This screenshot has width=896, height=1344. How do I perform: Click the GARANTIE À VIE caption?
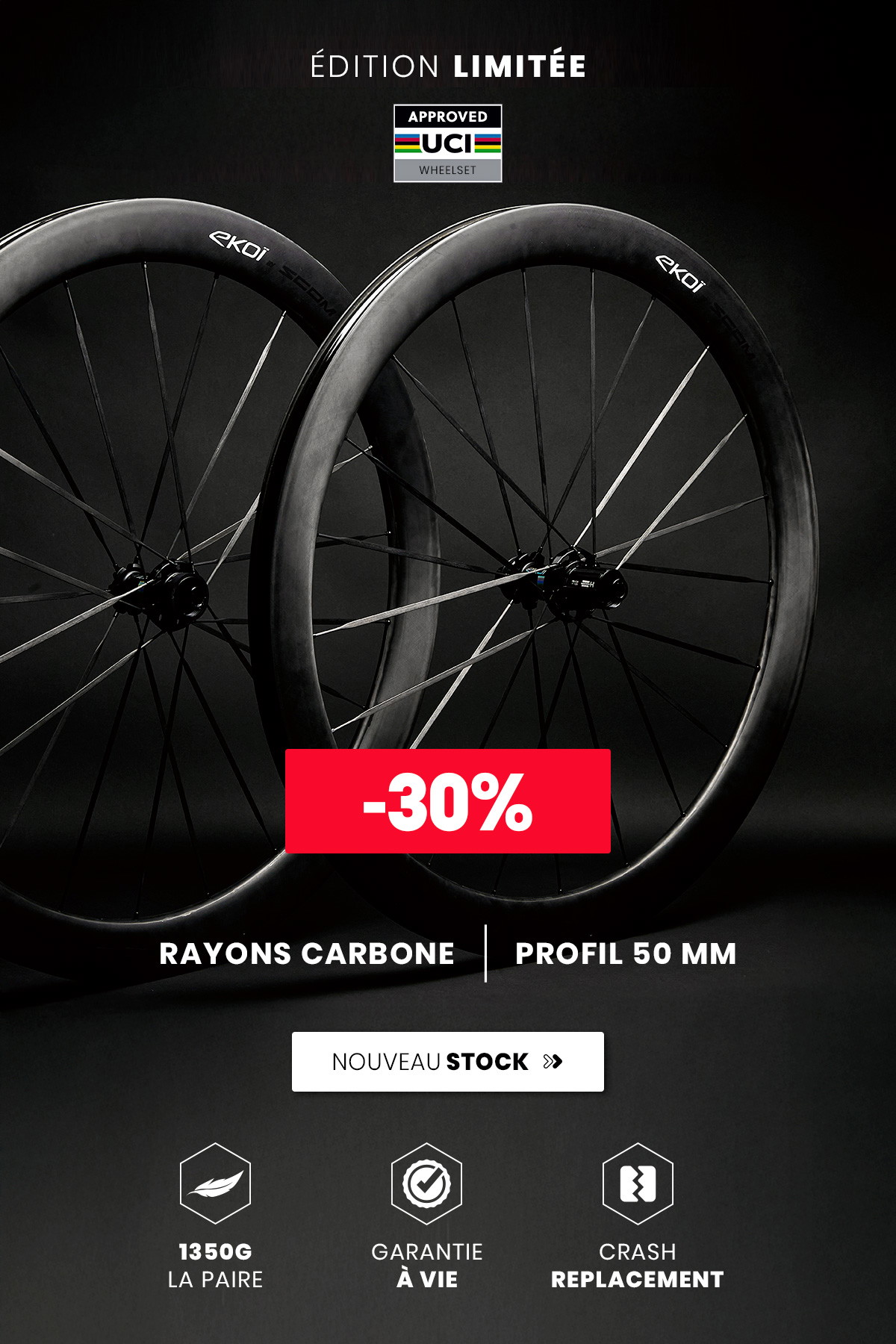tap(427, 1266)
